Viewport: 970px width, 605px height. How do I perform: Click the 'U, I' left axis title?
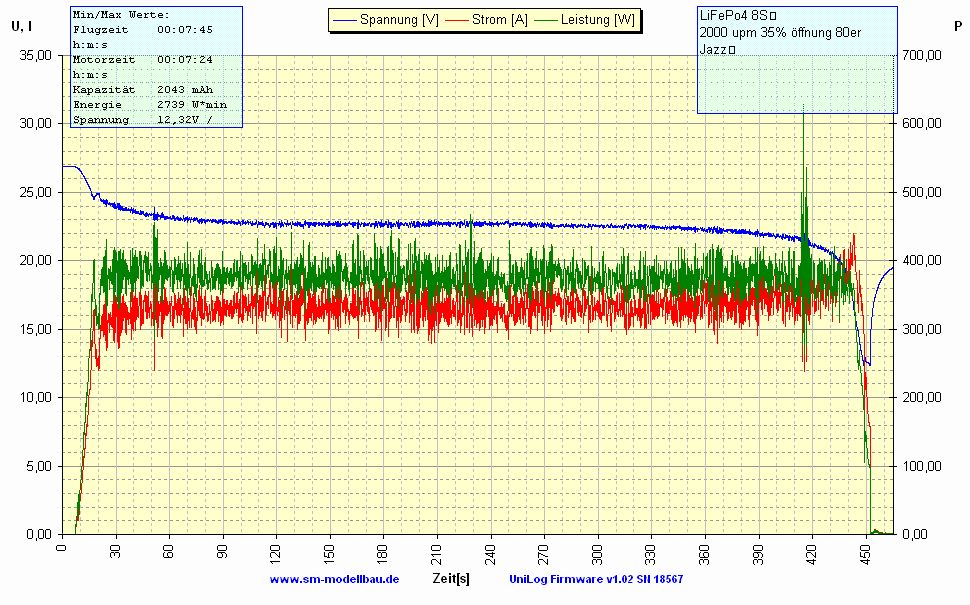pos(22,27)
